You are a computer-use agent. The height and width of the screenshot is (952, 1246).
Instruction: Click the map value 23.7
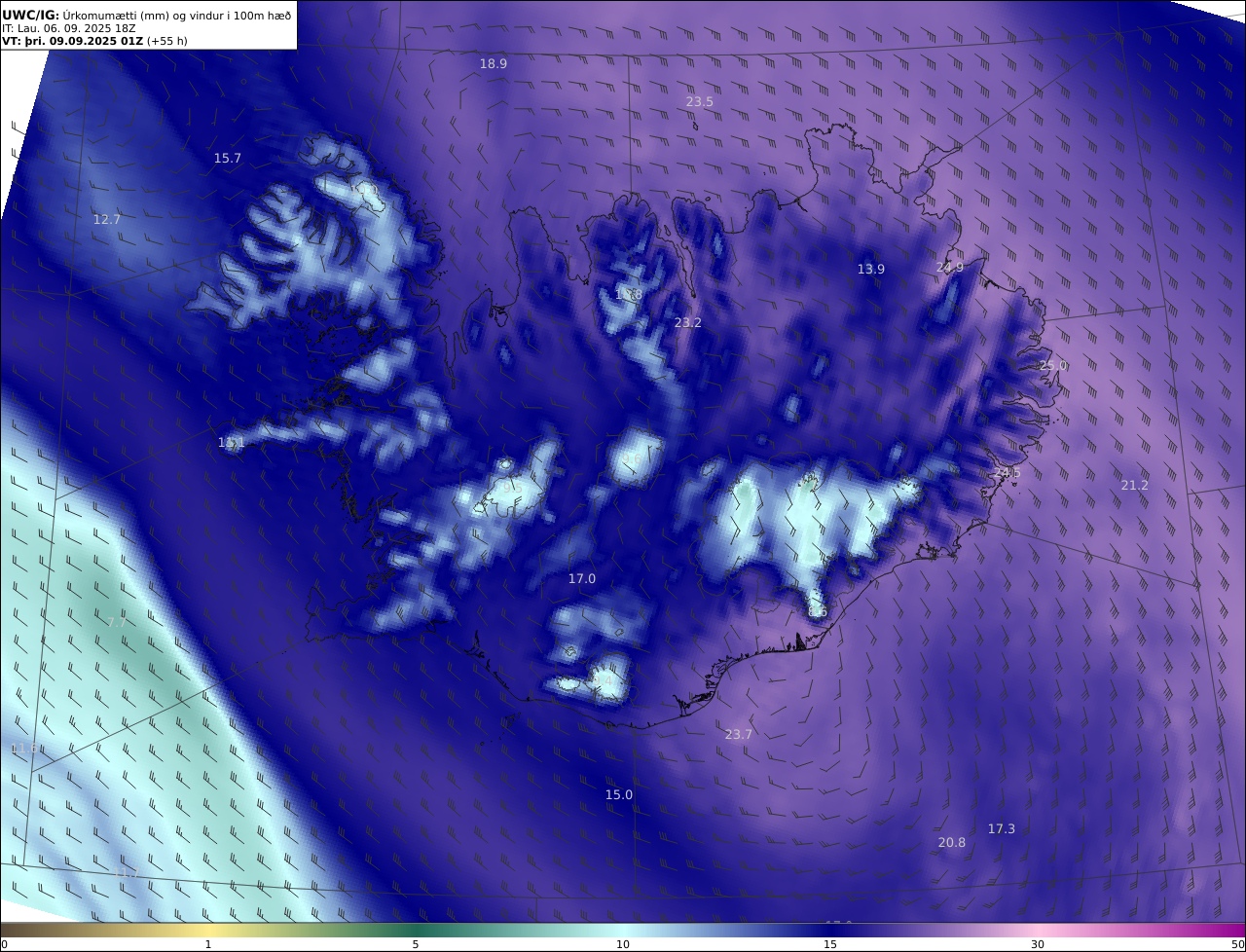coord(739,734)
